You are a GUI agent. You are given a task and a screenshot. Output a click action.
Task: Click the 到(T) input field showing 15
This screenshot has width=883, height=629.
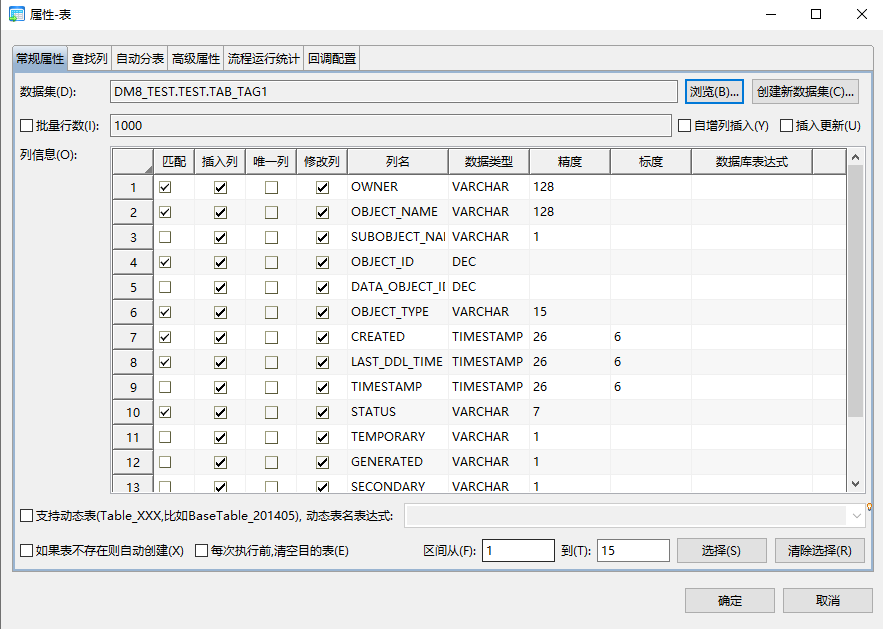[x=634, y=551]
